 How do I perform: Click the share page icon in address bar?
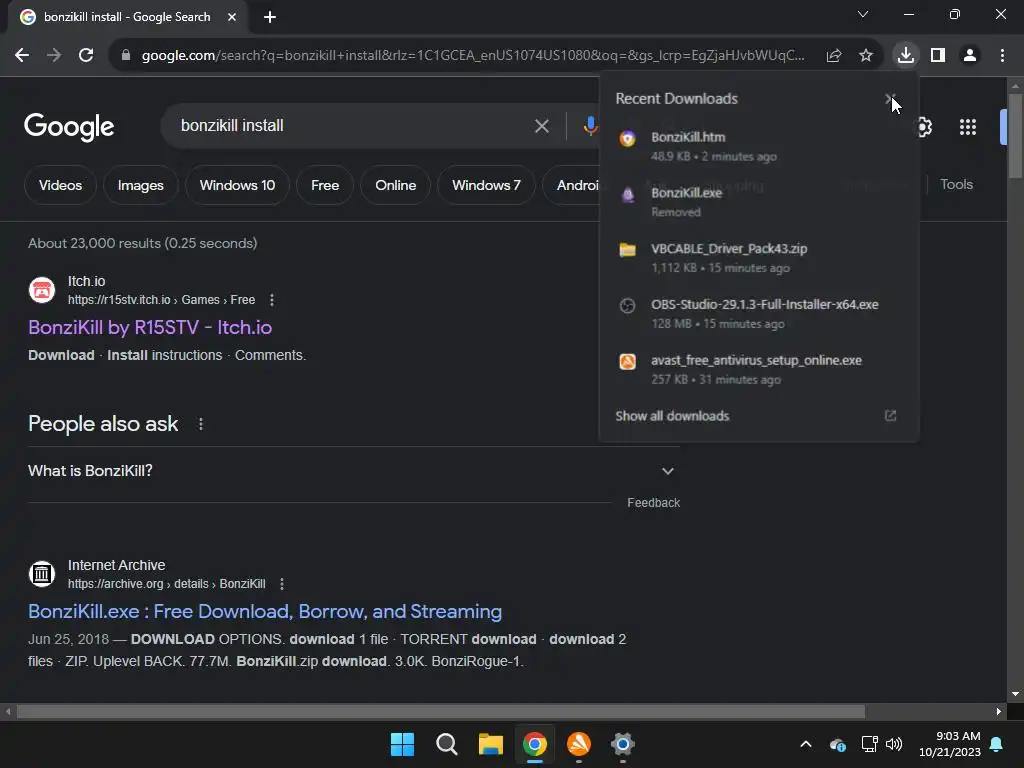pyautogui.click(x=834, y=56)
